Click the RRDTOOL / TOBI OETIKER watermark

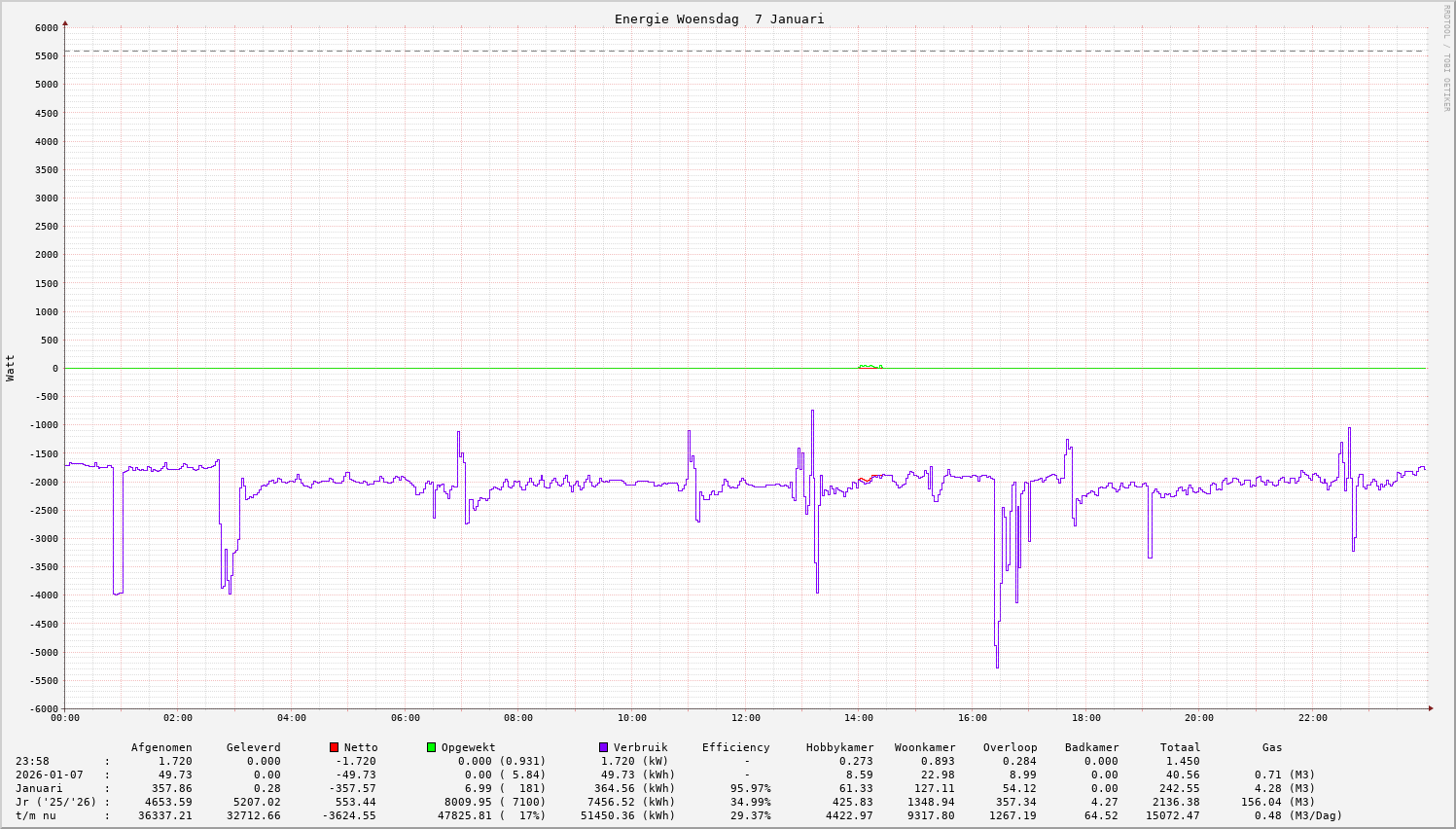[1446, 57]
